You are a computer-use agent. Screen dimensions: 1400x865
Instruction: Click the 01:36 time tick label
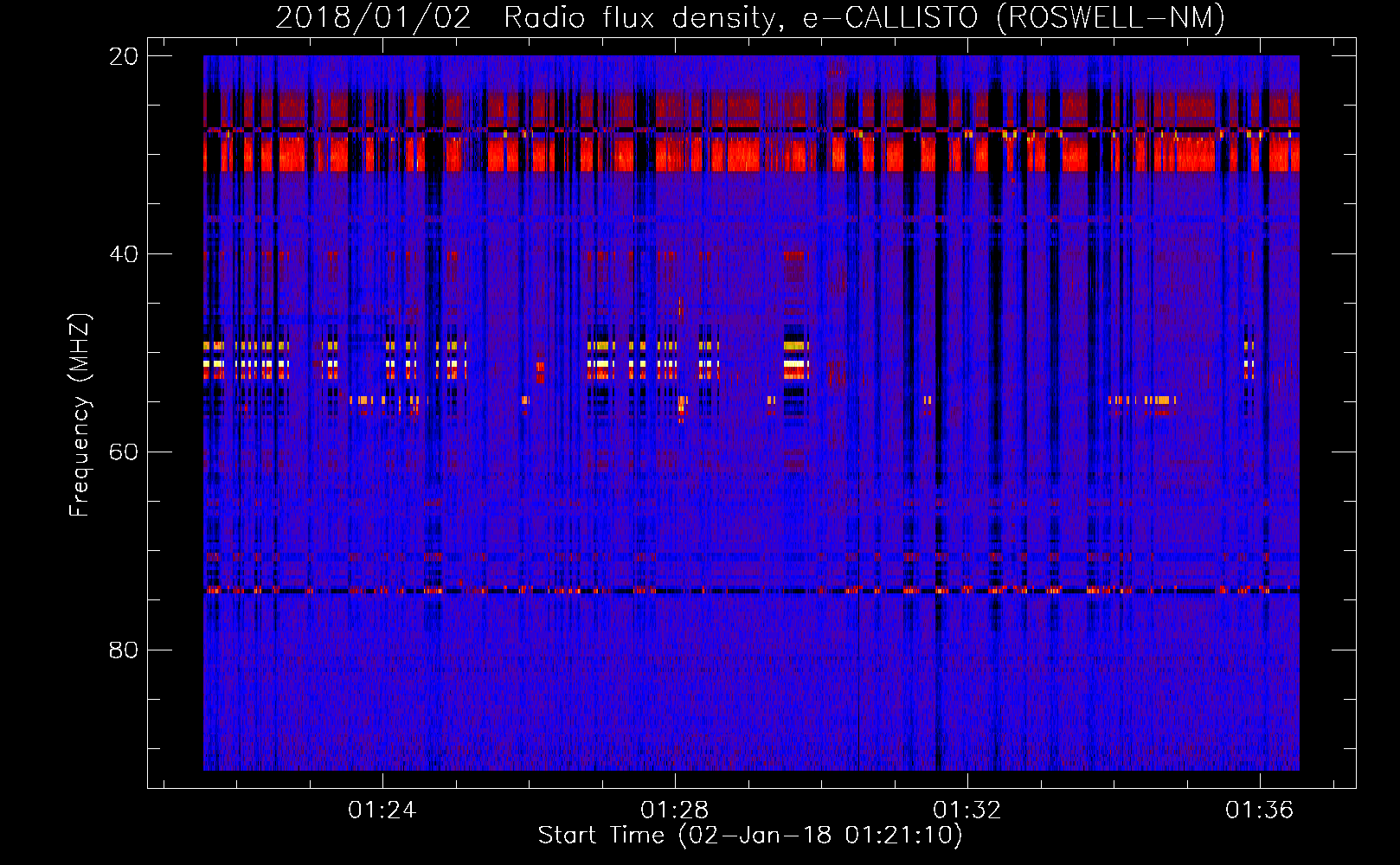point(1259,810)
